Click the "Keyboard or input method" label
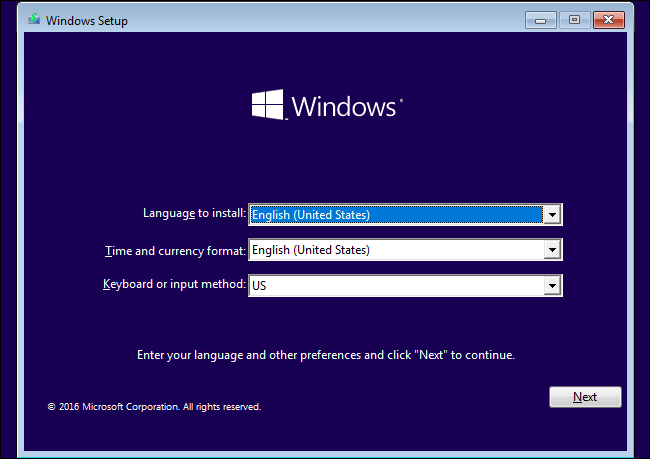The width and height of the screenshot is (650, 459). pos(174,284)
